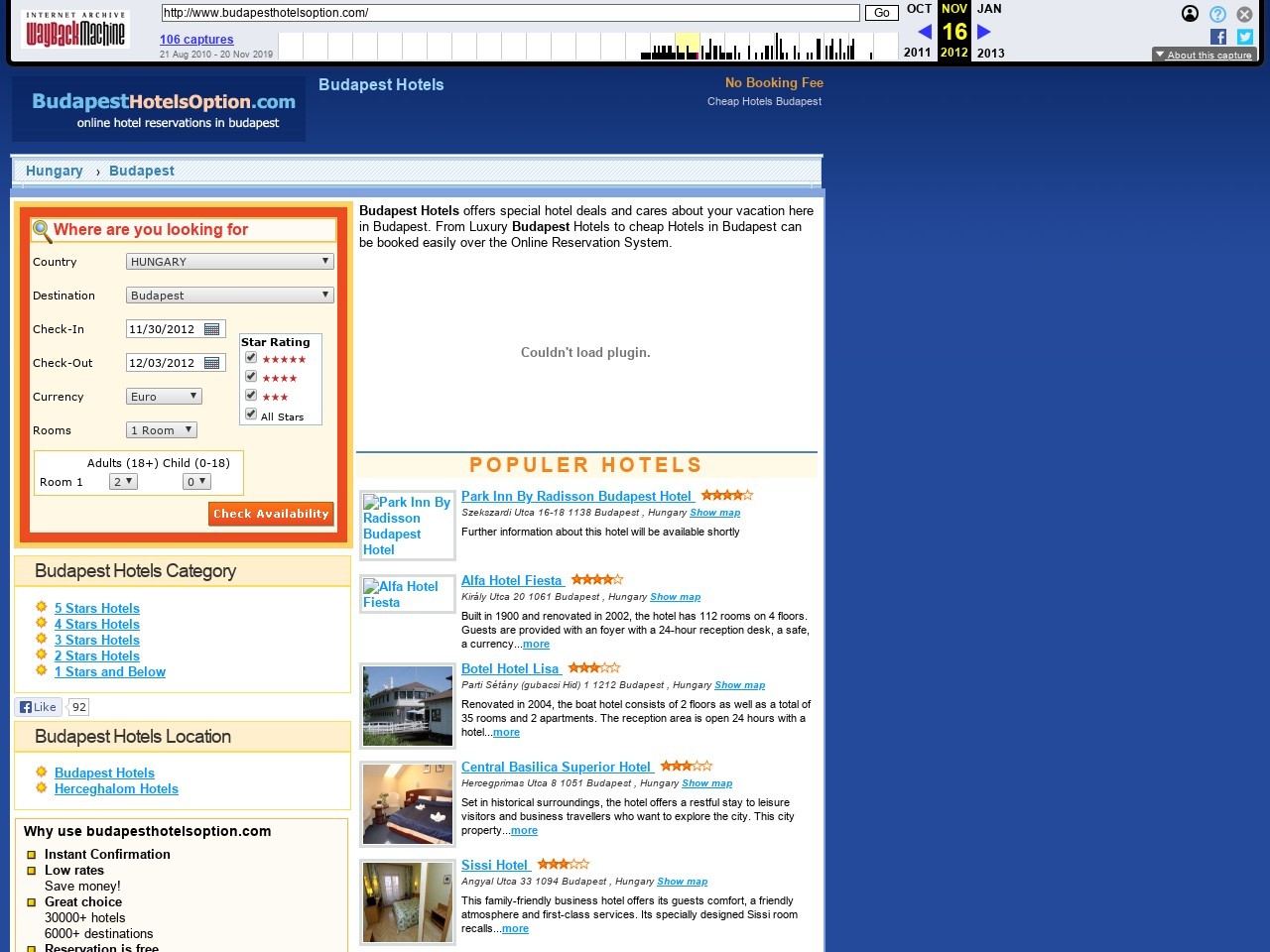The height and width of the screenshot is (952, 1270).
Task: Select Budapest in the breadcrumb navigation
Action: point(142,171)
